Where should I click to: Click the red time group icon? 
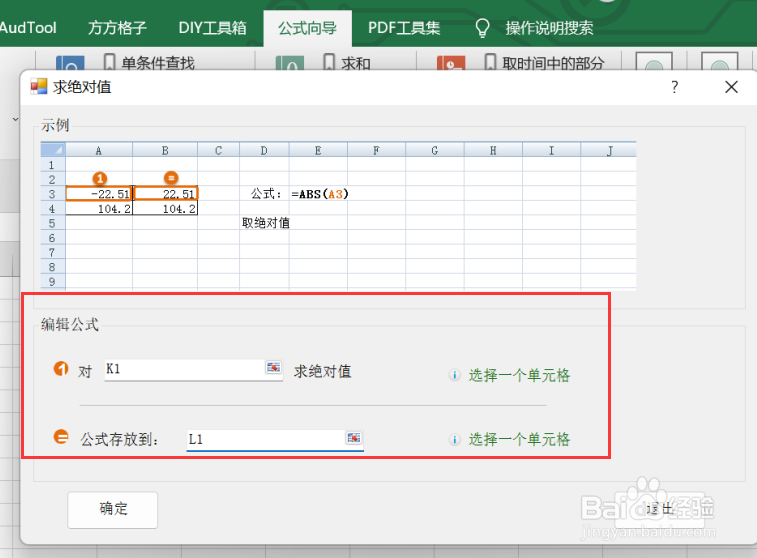click(451, 63)
